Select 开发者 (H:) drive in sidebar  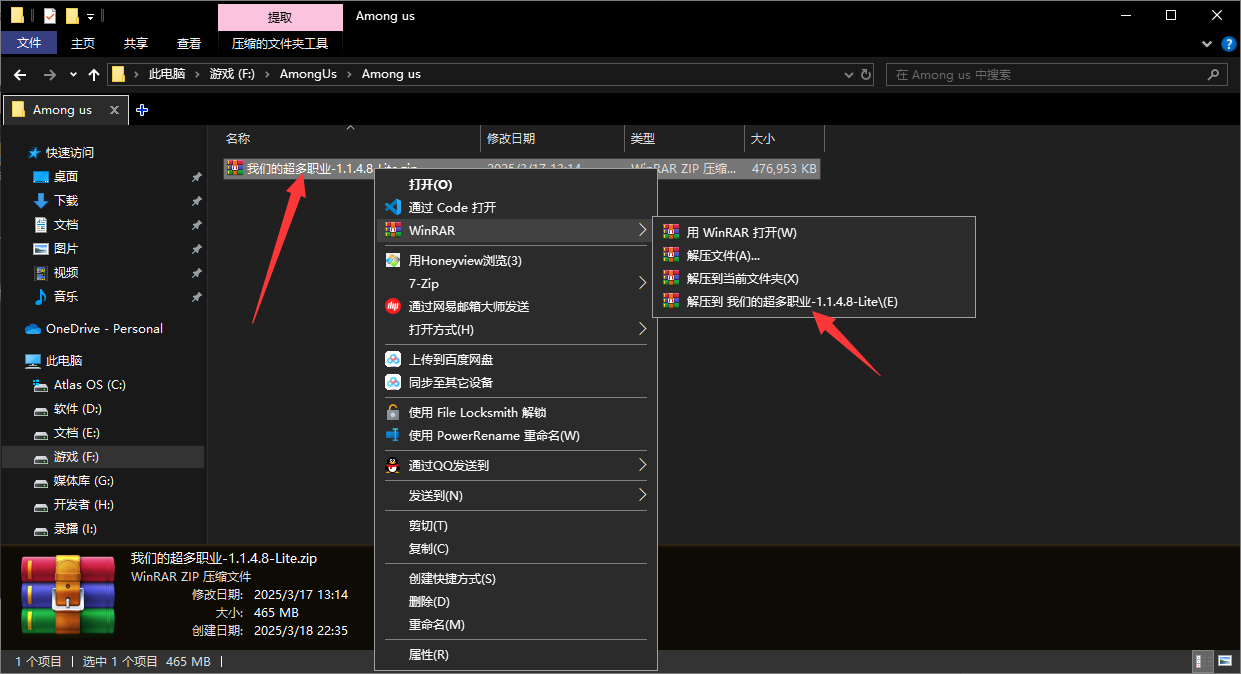coord(84,504)
